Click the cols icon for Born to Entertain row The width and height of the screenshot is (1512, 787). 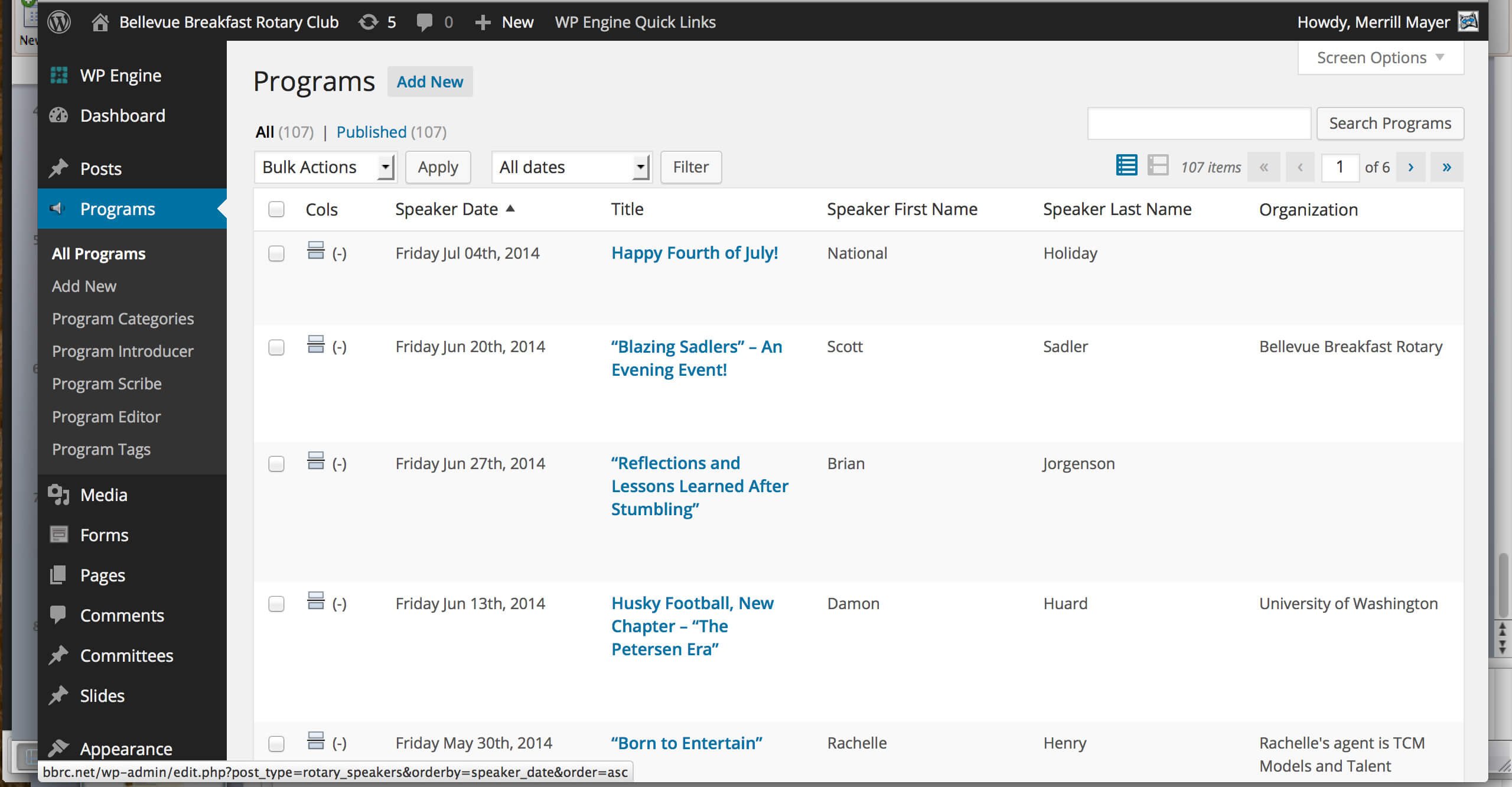click(316, 740)
